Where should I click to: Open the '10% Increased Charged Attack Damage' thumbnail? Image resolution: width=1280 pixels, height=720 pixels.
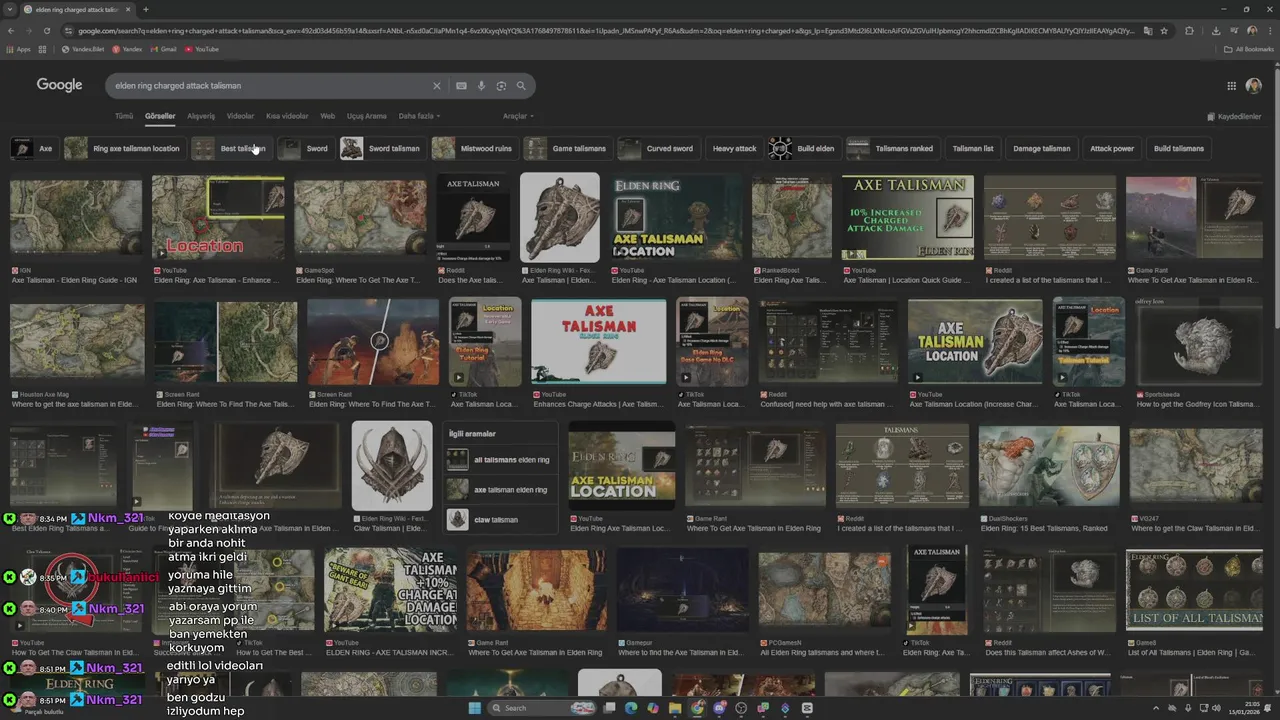coord(908,218)
